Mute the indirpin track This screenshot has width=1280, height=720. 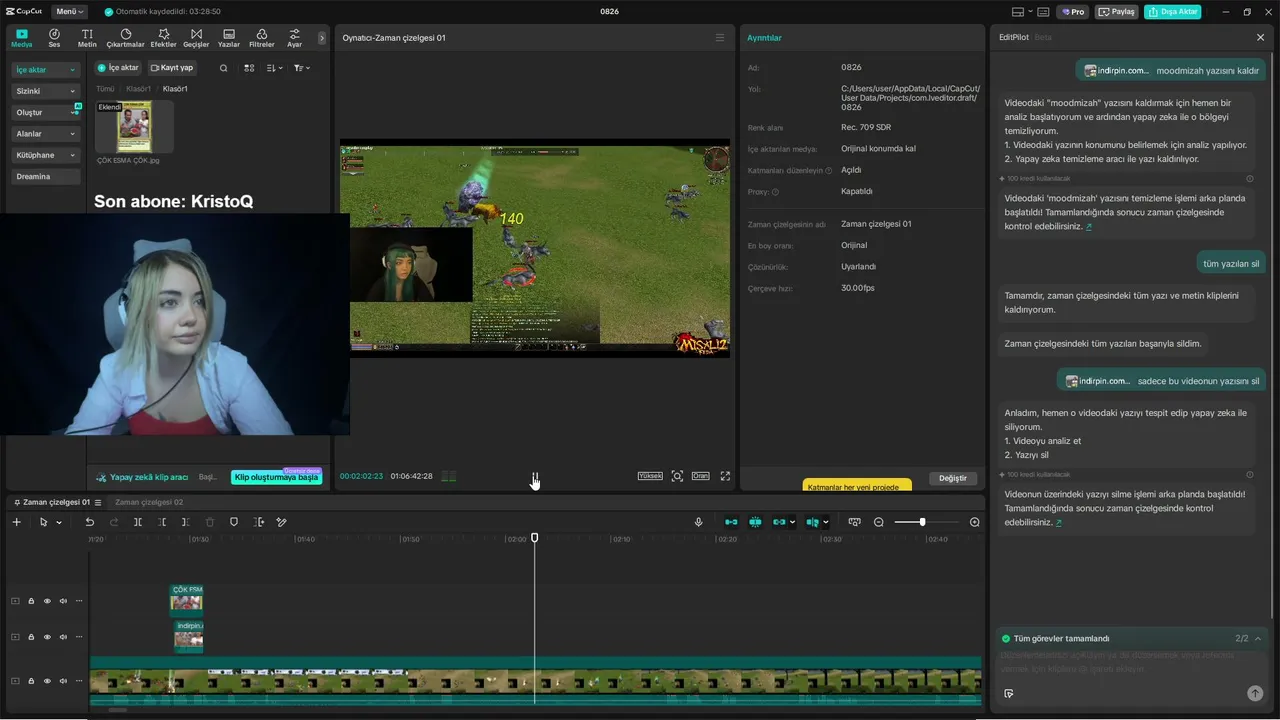tap(63, 637)
